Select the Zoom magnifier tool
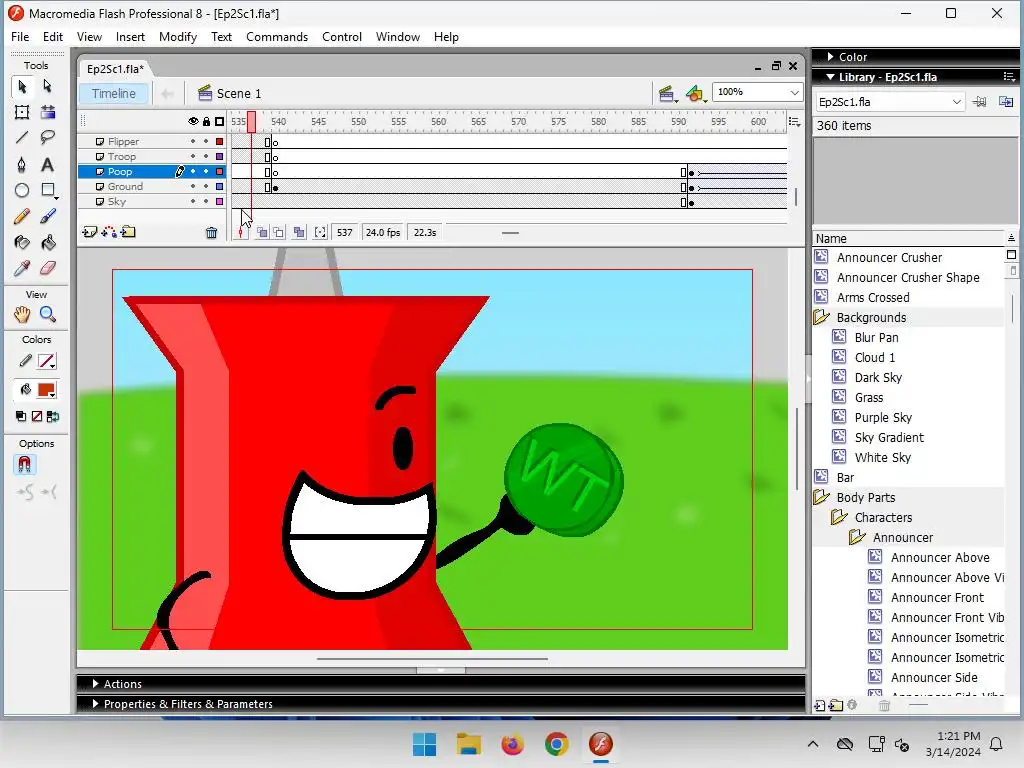1024x768 pixels. [x=47, y=315]
